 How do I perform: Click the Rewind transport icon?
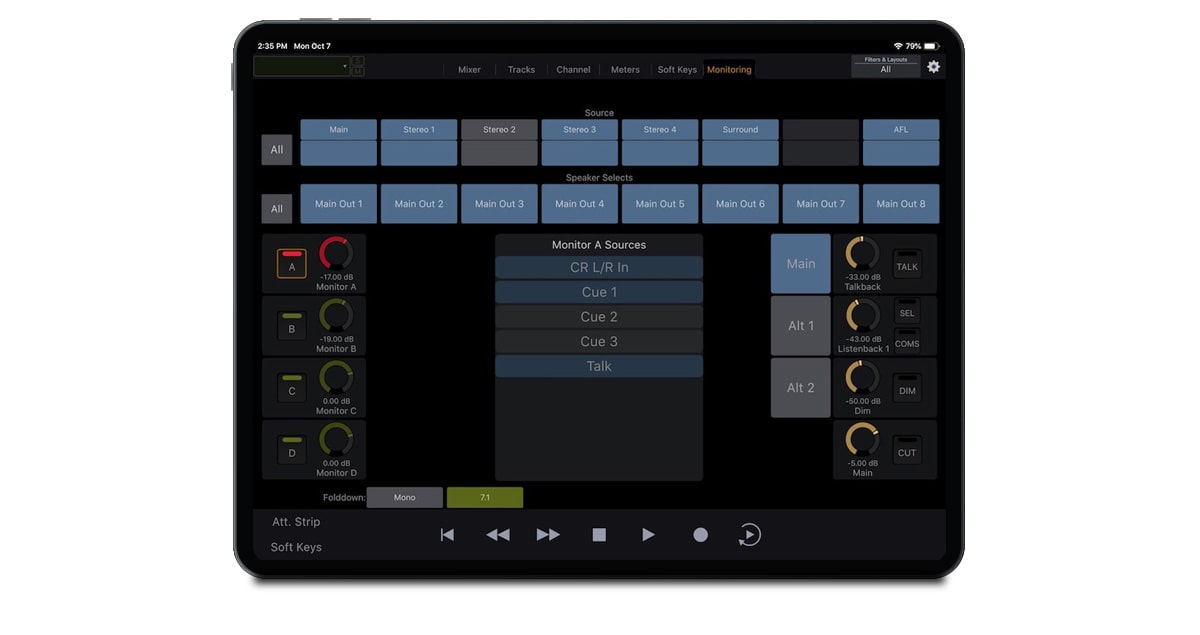[x=498, y=535]
